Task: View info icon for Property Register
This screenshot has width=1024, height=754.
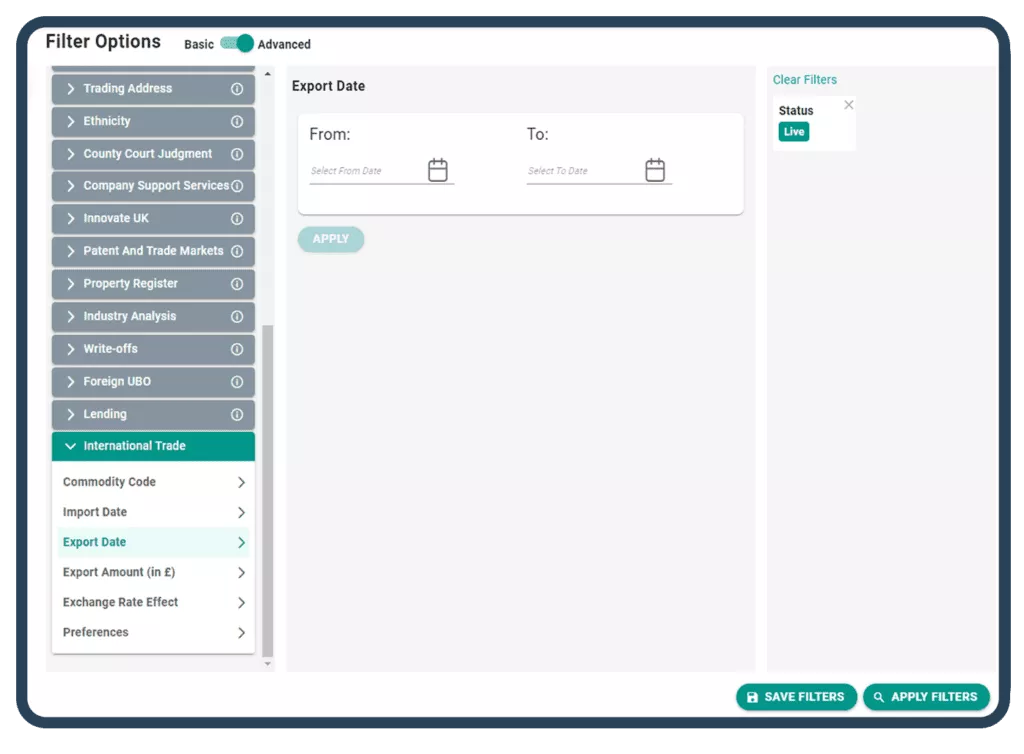Action: pyautogui.click(x=237, y=284)
